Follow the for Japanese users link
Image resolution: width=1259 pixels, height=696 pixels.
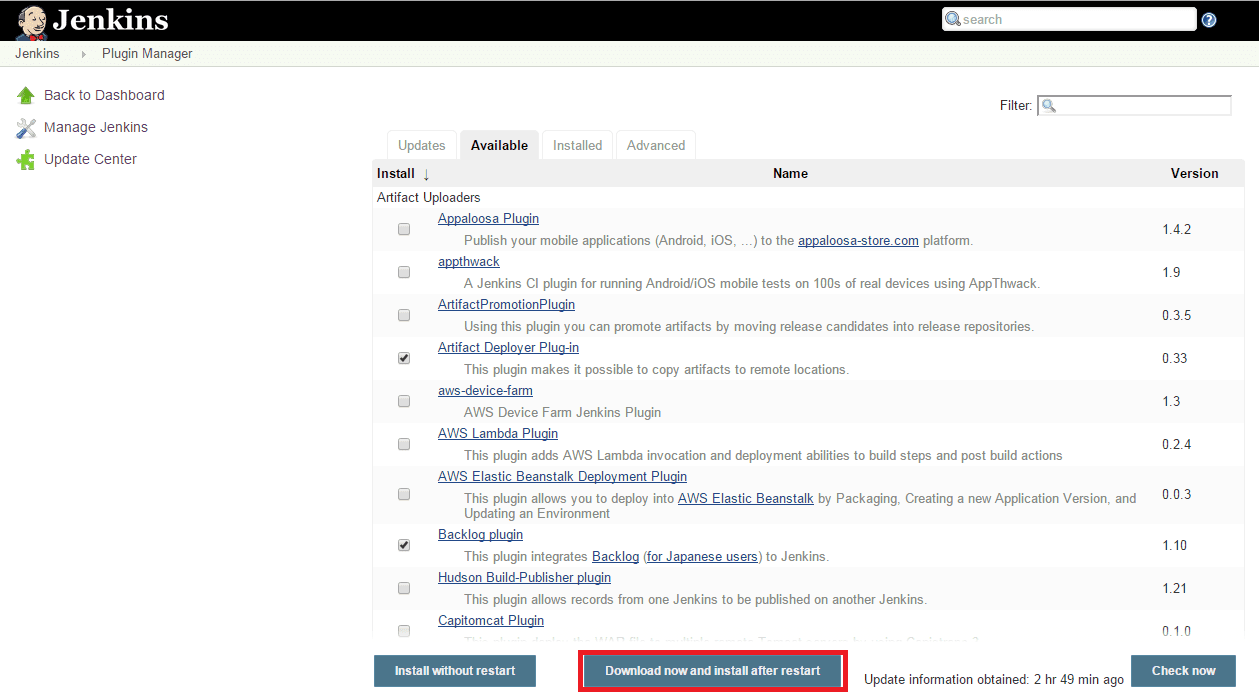pyautogui.click(x=701, y=557)
